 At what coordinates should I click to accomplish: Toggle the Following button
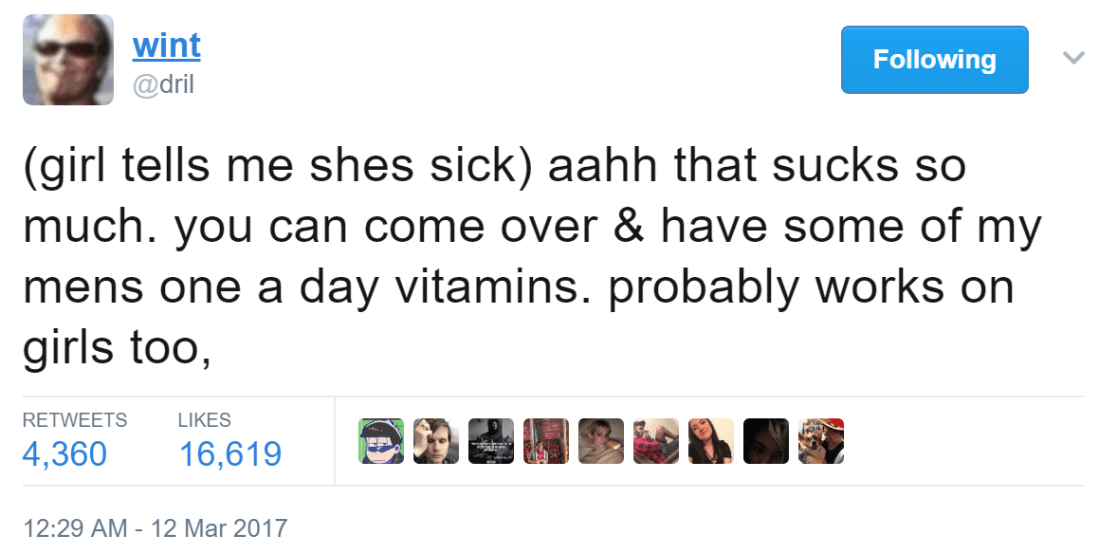[934, 60]
